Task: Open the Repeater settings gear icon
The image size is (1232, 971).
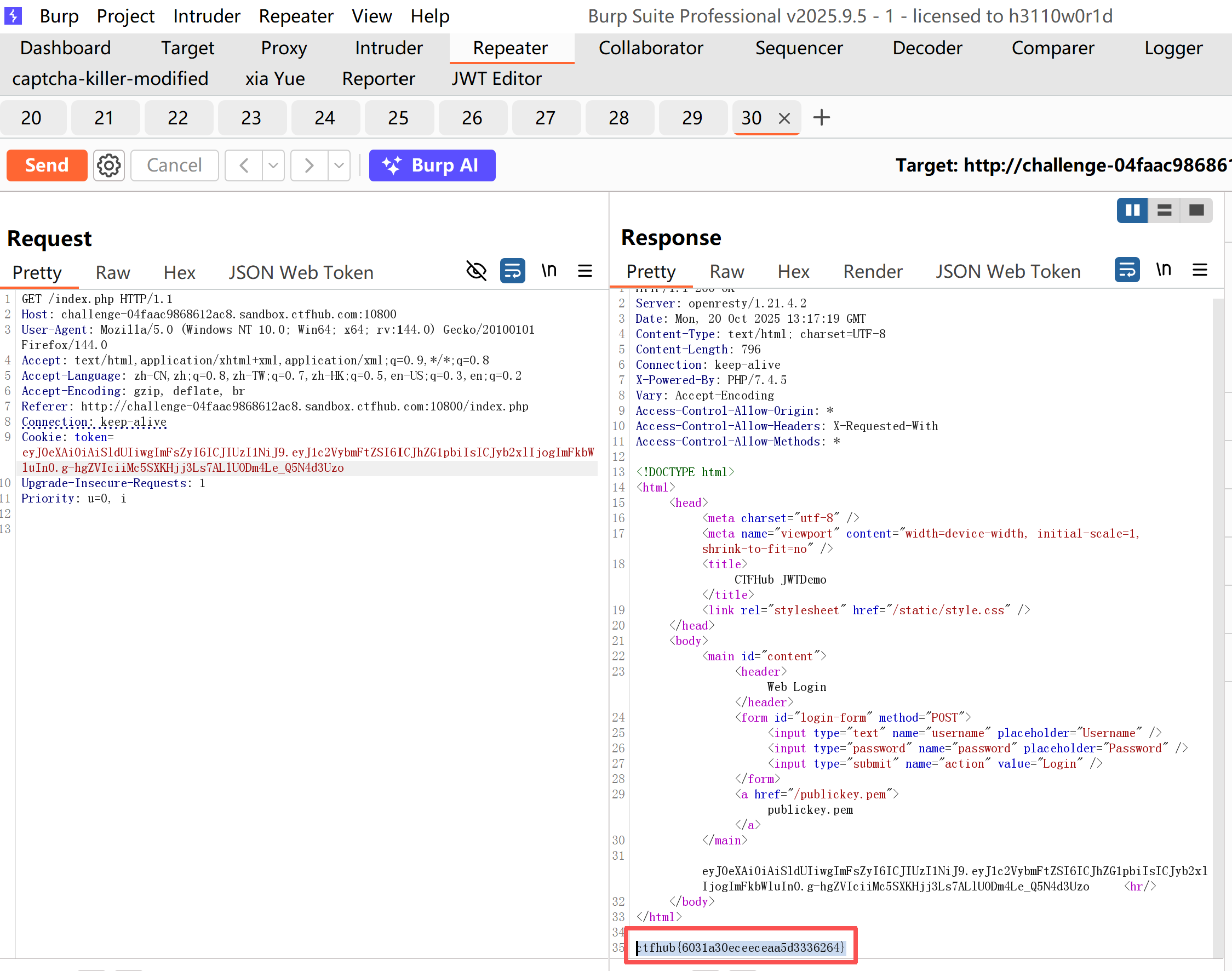Action: point(108,165)
